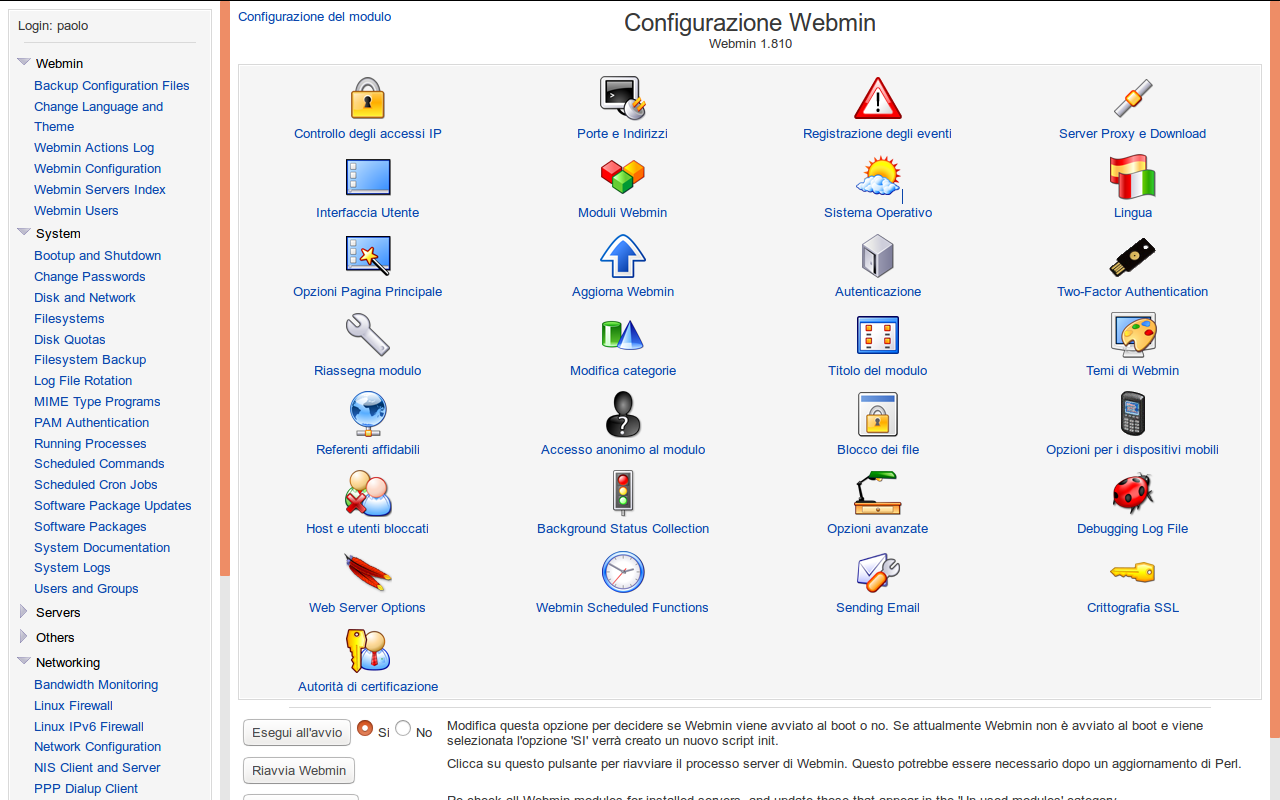Open the Referenti affidabili globe icon
The image size is (1280, 800).
(x=368, y=414)
